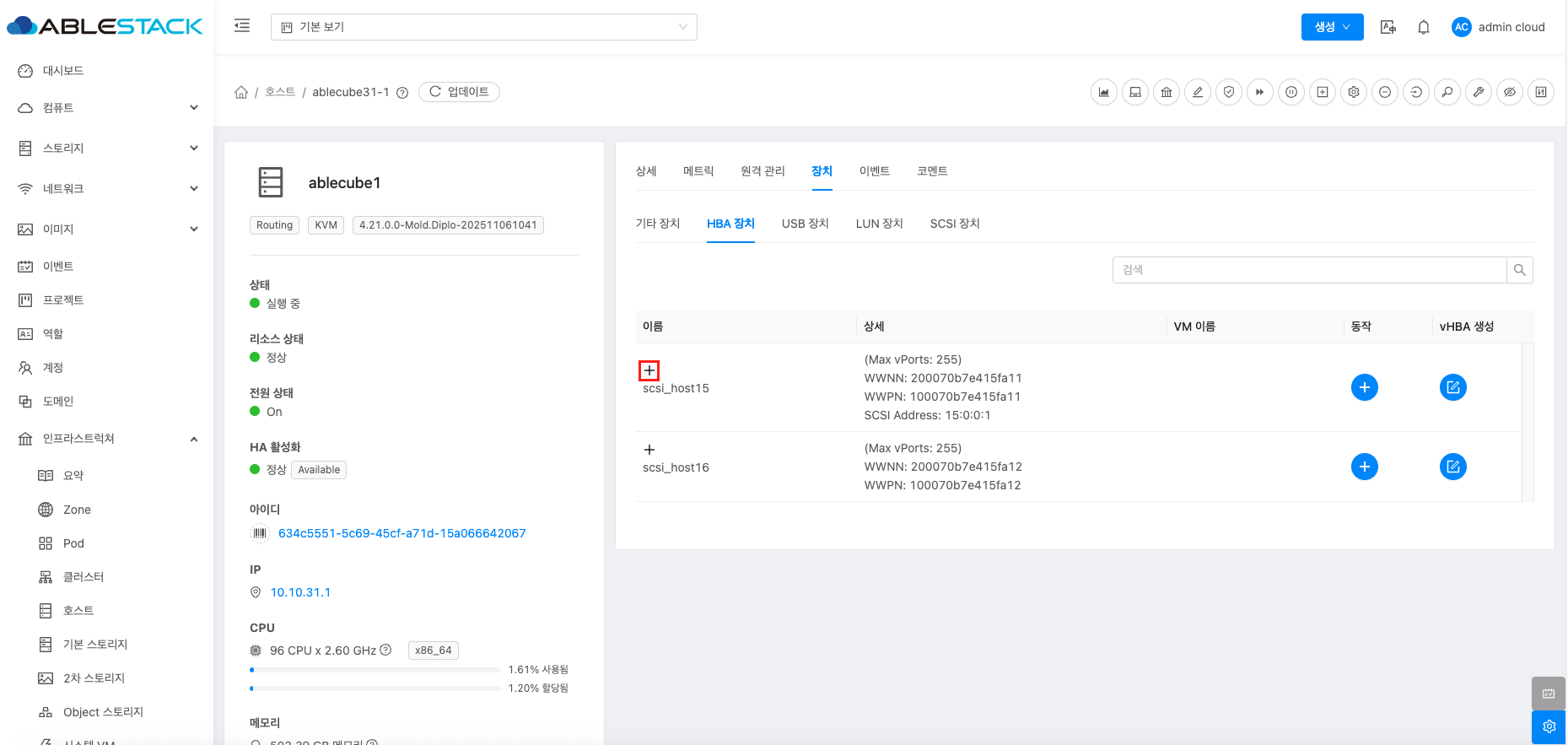This screenshot has width=1568, height=745.
Task: Click the pause icon in host toolbar
Action: 1291,92
